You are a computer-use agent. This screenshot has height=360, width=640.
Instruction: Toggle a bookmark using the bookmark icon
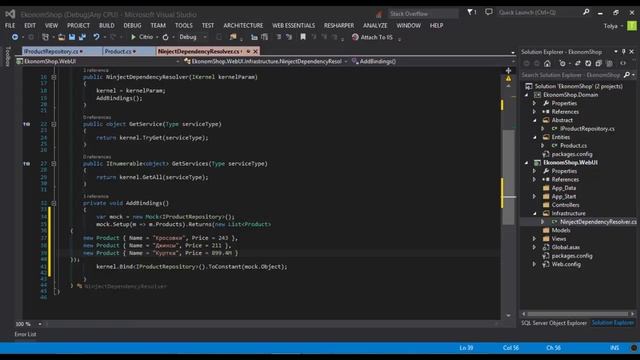(303, 37)
